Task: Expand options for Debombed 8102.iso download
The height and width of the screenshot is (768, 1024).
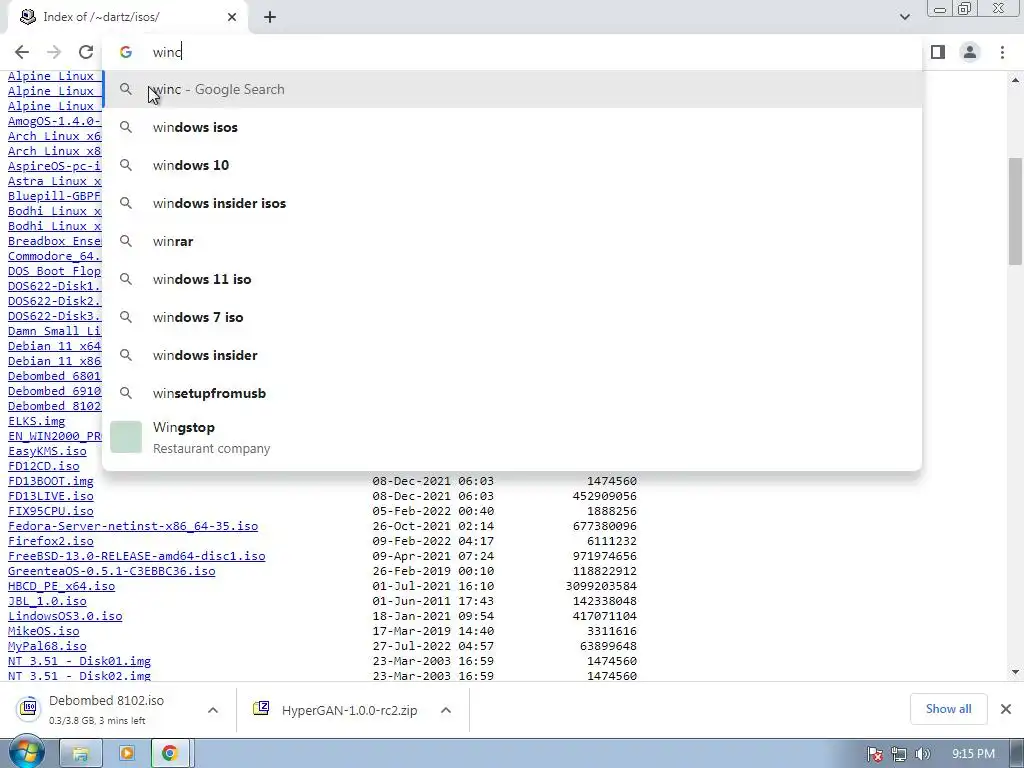Action: point(213,710)
